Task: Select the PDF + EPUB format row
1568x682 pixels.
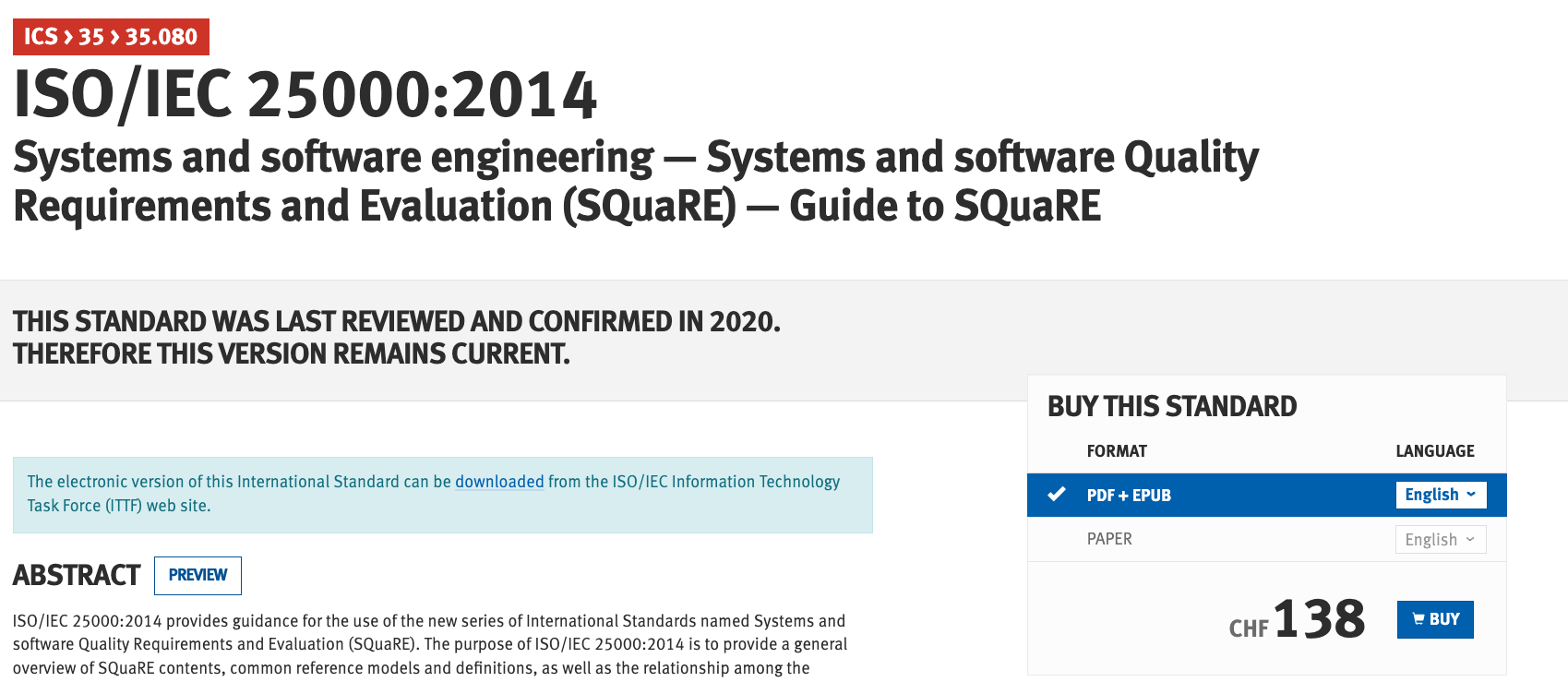Action: (1266, 496)
